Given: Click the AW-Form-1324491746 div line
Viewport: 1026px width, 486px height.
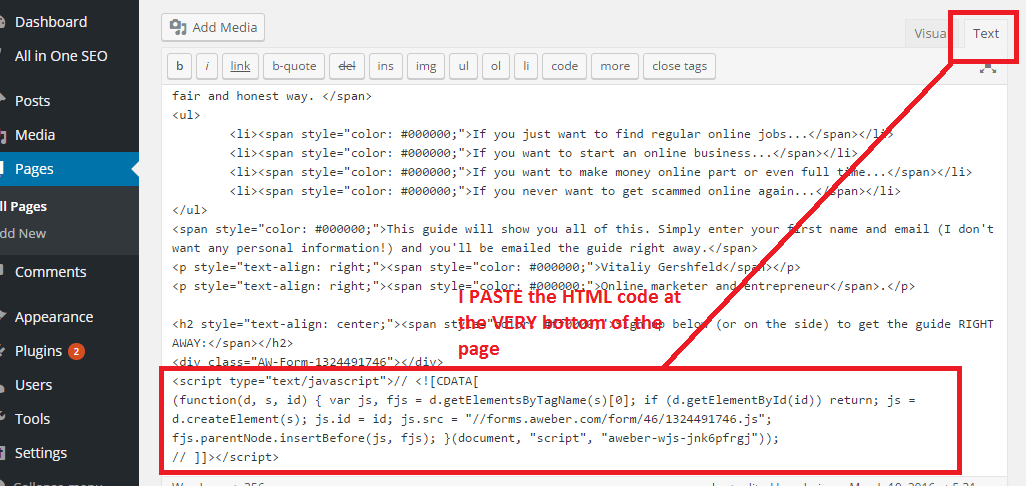Looking at the screenshot, I should coord(308,362).
